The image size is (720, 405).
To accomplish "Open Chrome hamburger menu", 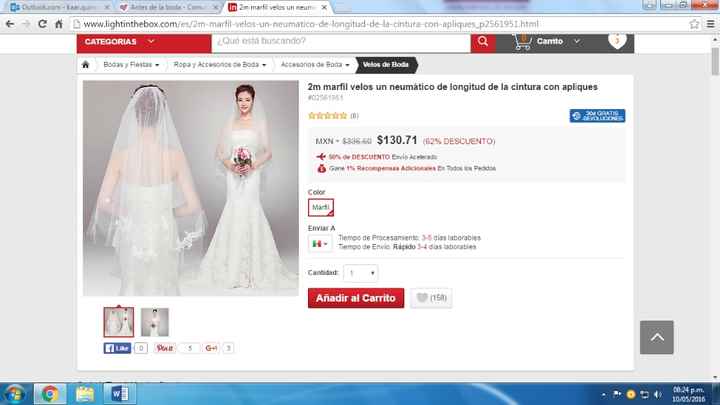I will pos(710,24).
